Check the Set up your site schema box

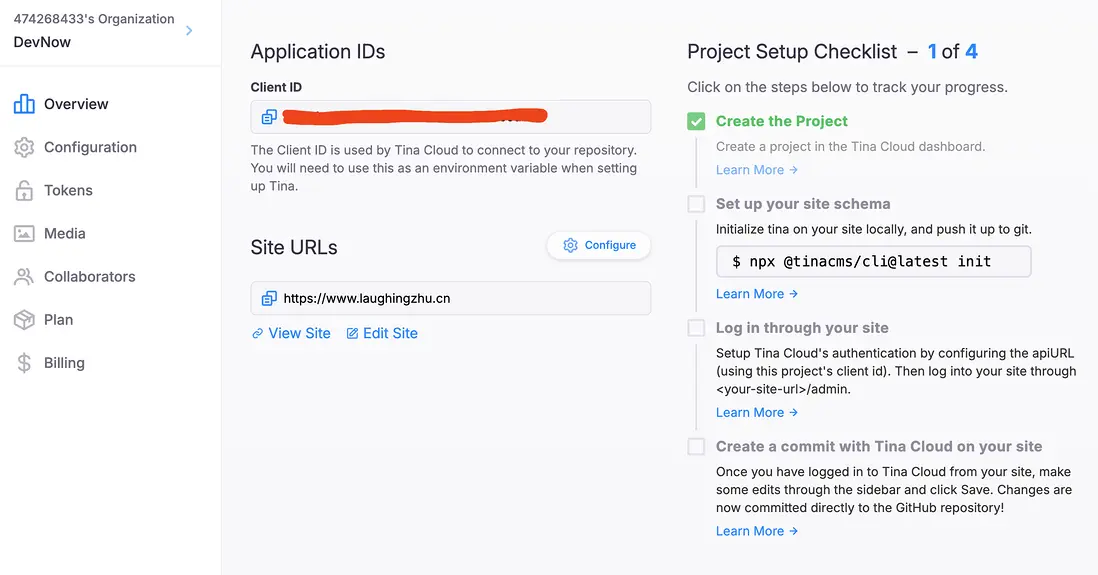point(696,204)
